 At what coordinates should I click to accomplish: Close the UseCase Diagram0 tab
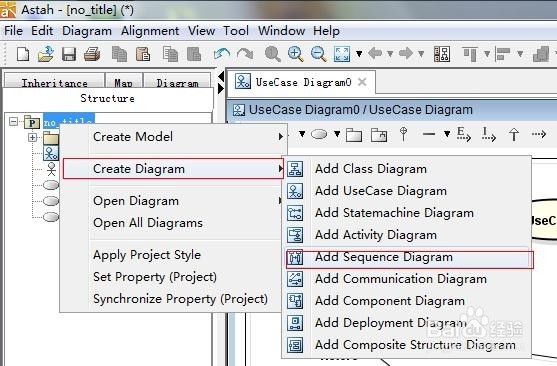[x=362, y=82]
